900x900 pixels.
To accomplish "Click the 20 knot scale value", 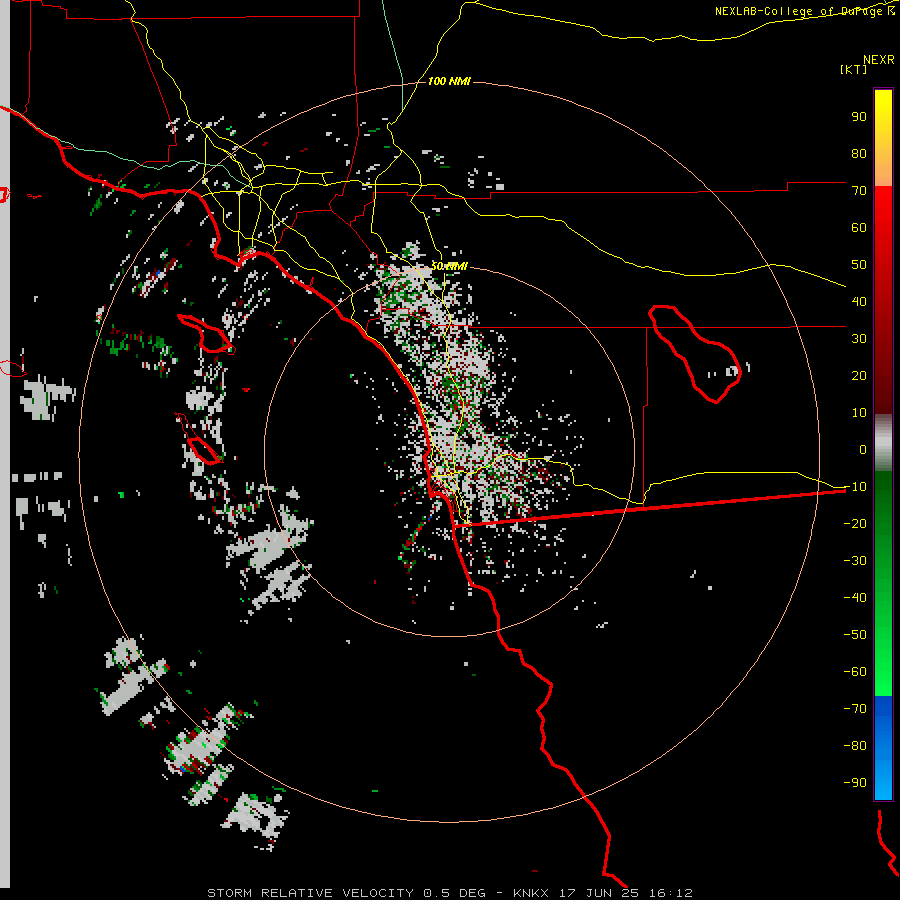I will click(x=859, y=376).
